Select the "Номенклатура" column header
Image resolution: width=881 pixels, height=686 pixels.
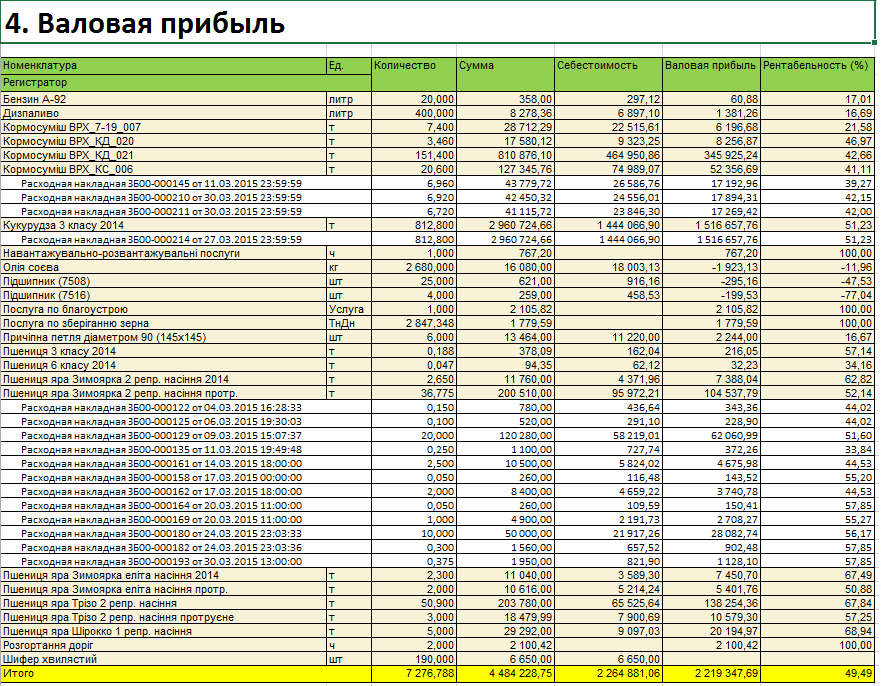click(x=40, y=66)
